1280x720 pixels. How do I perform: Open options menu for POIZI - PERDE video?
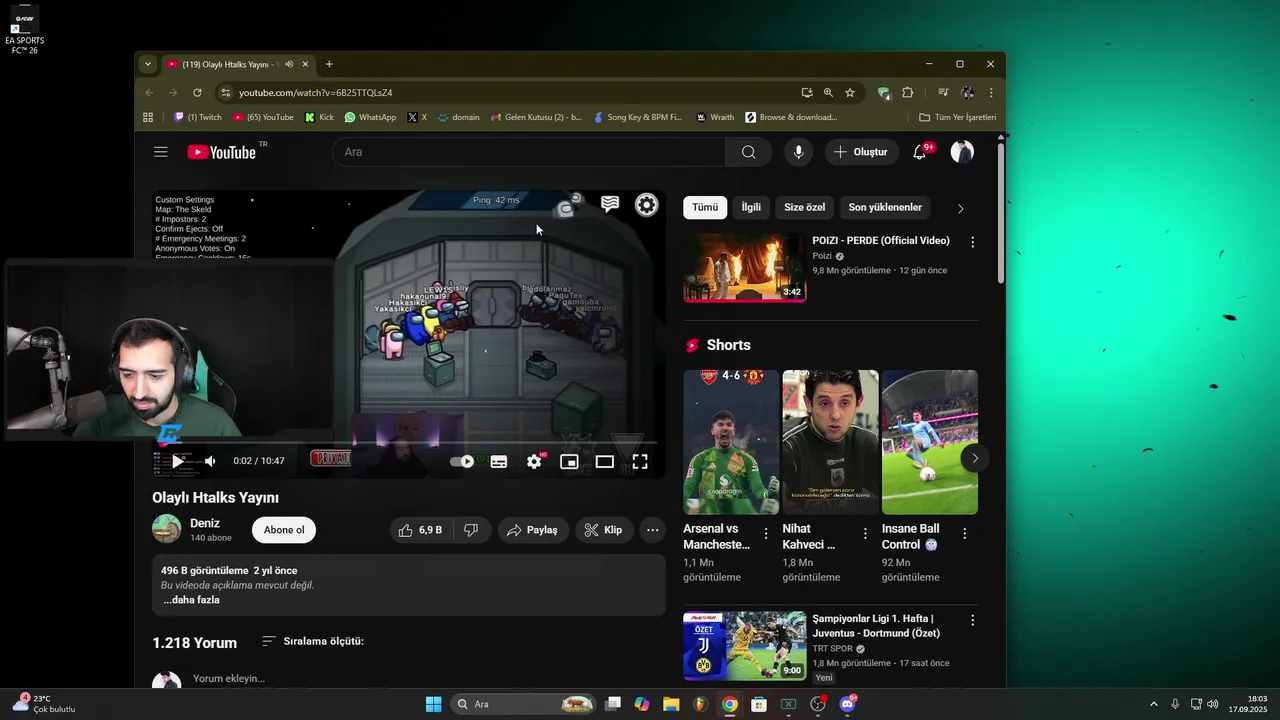coord(972,242)
